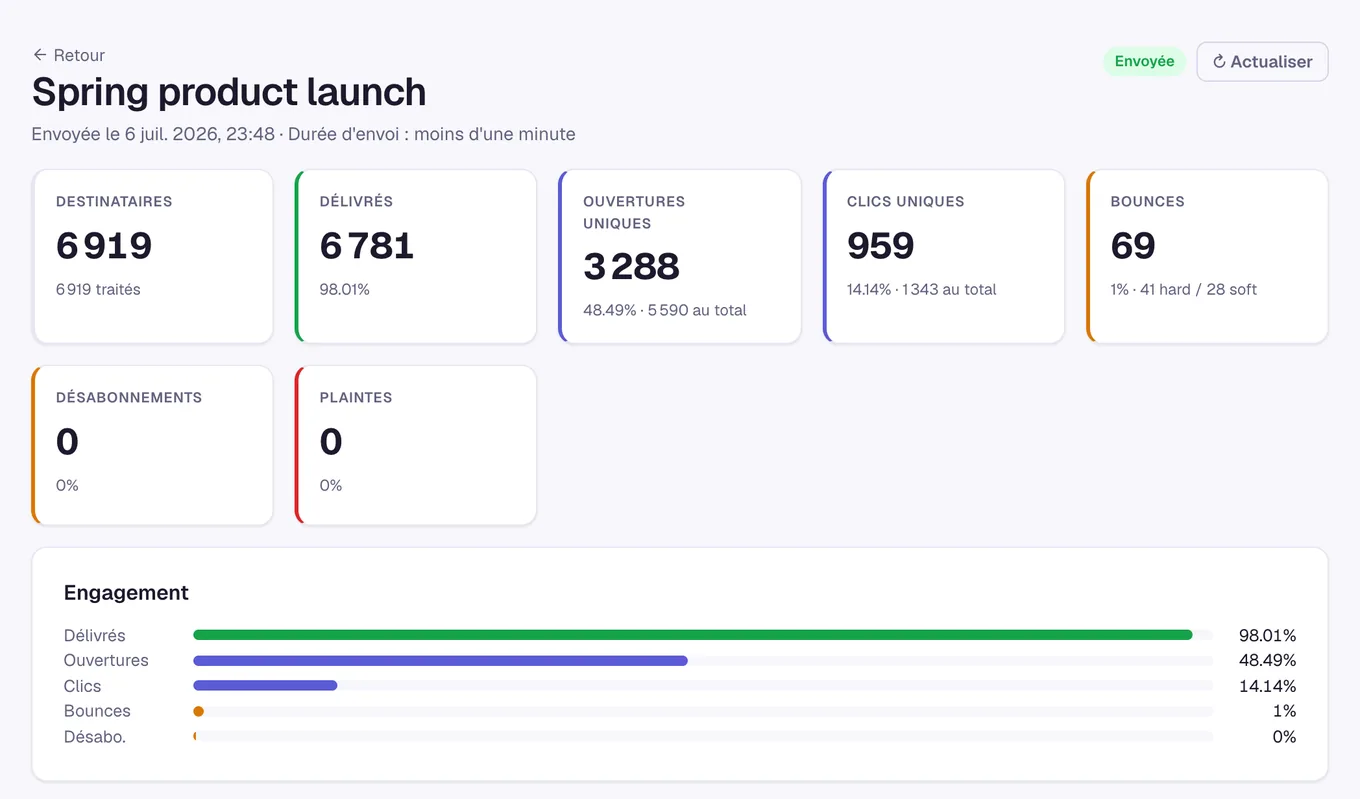
Task: Click the BOUNCES card label
Action: 1148,201
